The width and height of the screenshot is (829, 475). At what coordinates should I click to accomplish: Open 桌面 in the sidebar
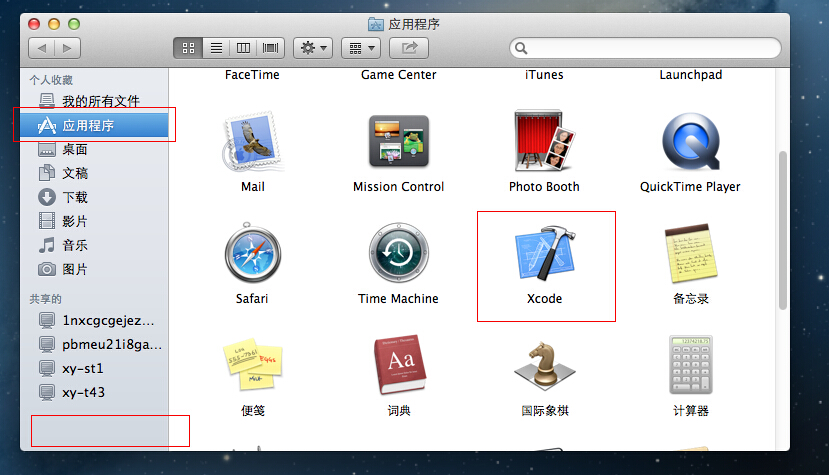[94, 149]
